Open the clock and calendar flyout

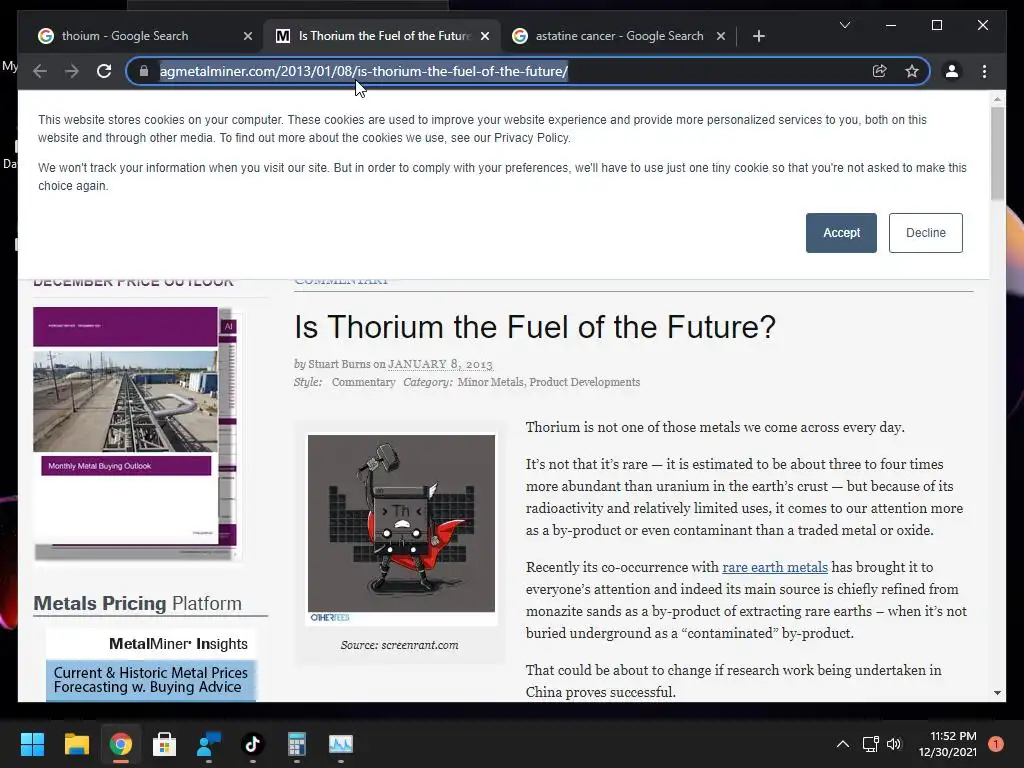(x=948, y=744)
